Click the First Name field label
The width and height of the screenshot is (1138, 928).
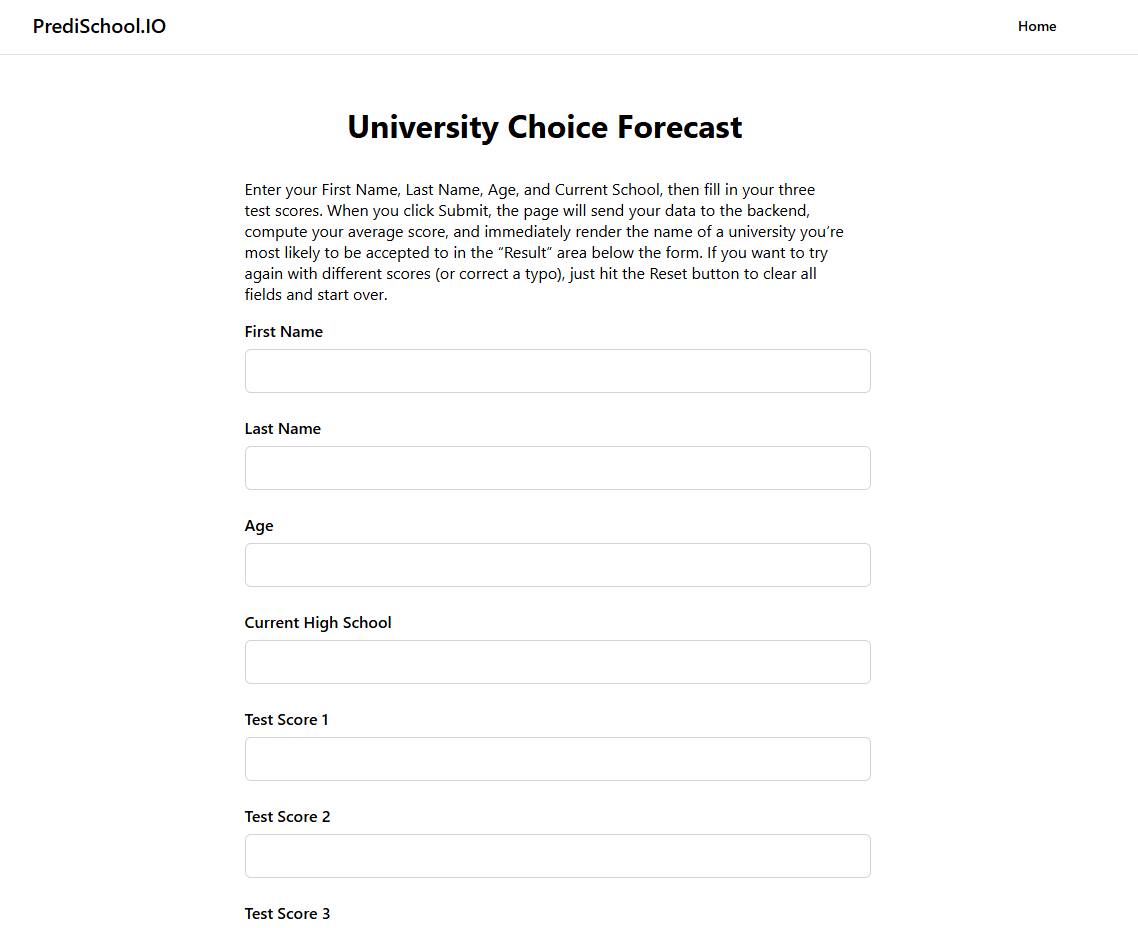pyautogui.click(x=284, y=332)
